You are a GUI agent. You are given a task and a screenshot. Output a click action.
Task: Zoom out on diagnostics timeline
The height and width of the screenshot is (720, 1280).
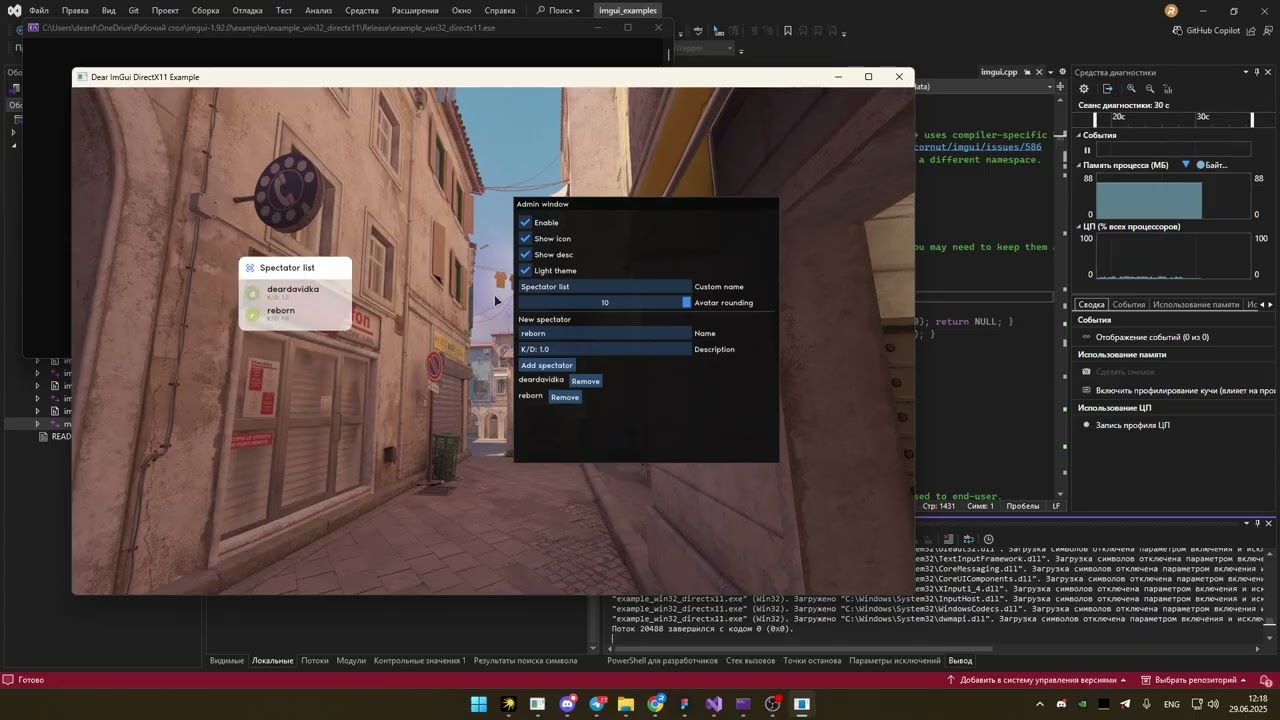point(1150,89)
